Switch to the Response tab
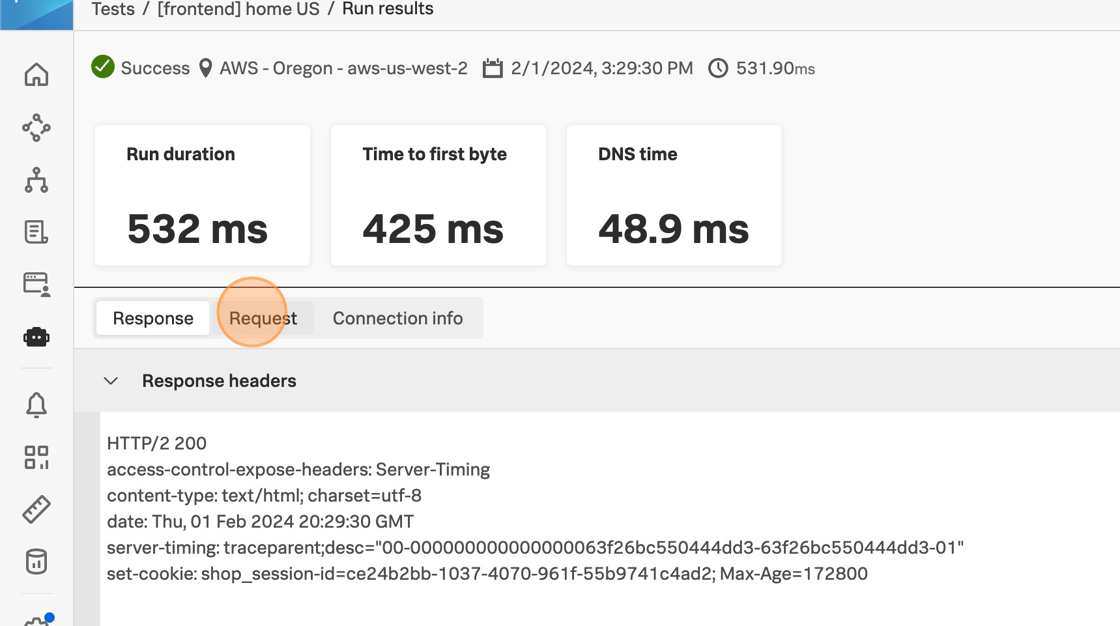The image size is (1120, 626). tap(153, 318)
